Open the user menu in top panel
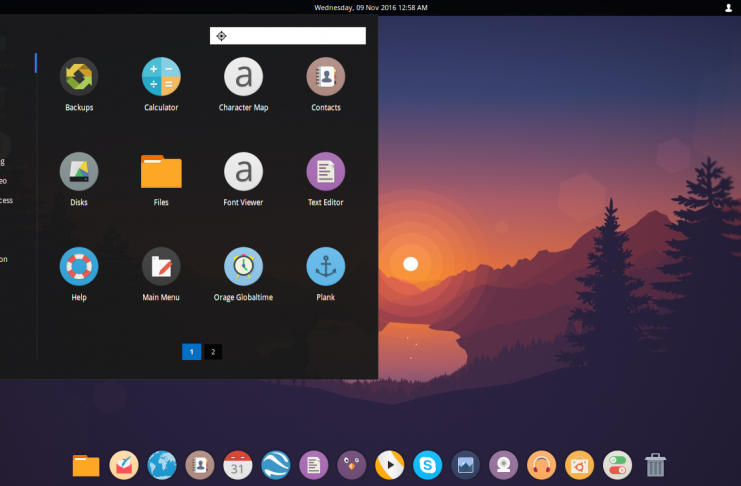This screenshot has width=741, height=486. pos(728,8)
